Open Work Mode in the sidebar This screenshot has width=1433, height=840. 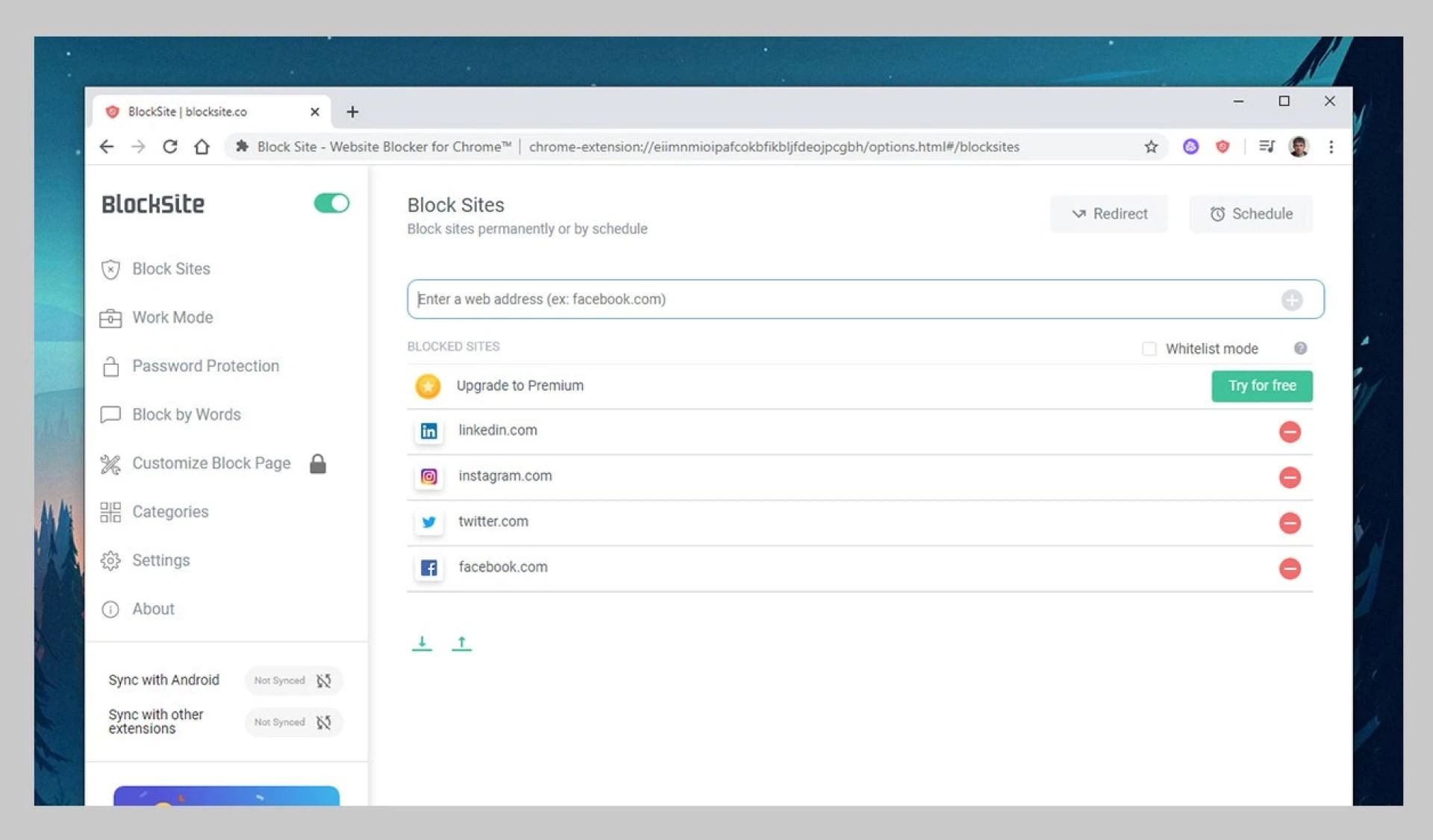coord(172,318)
